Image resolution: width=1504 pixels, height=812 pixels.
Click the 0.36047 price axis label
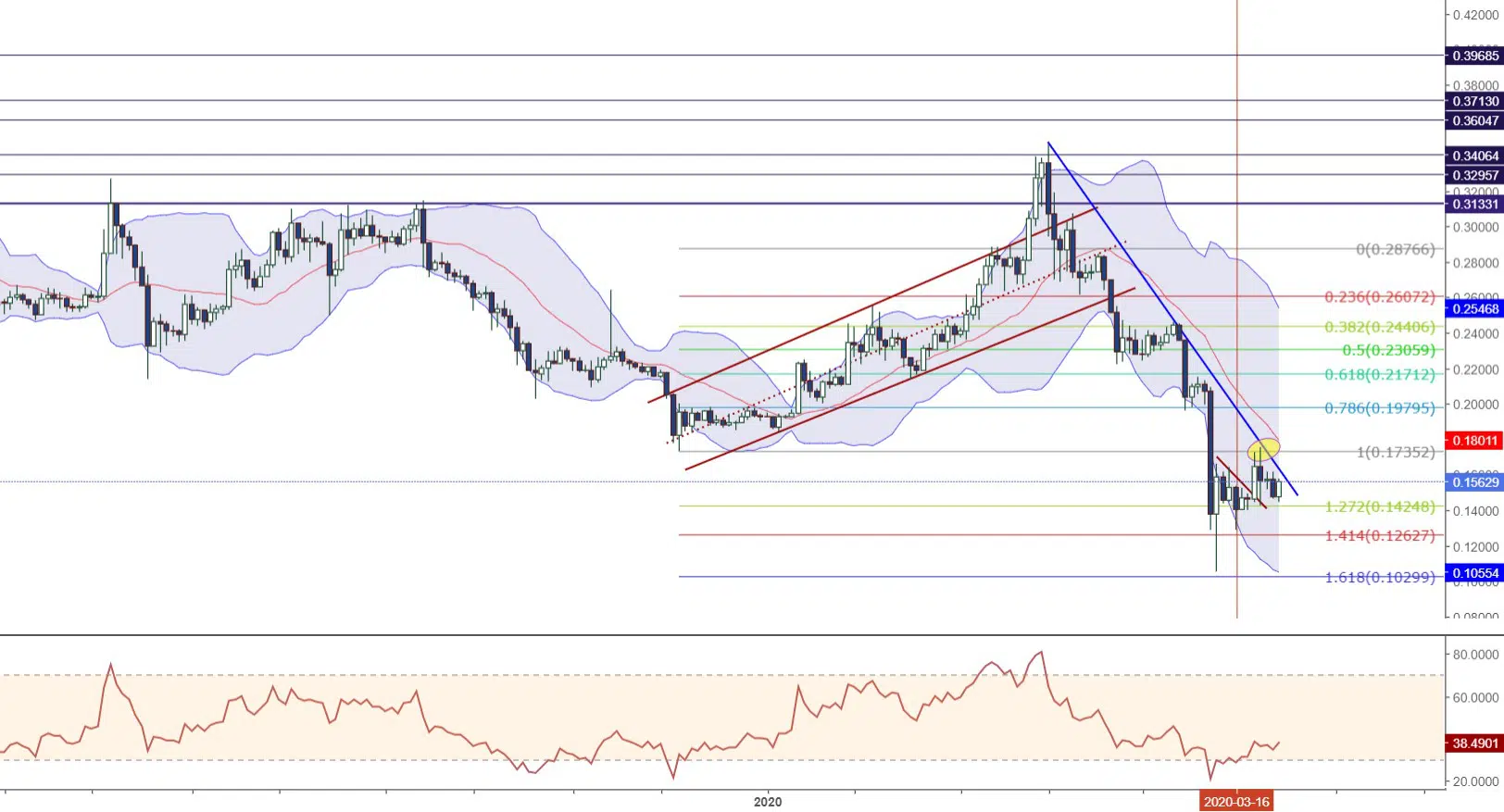tap(1474, 120)
